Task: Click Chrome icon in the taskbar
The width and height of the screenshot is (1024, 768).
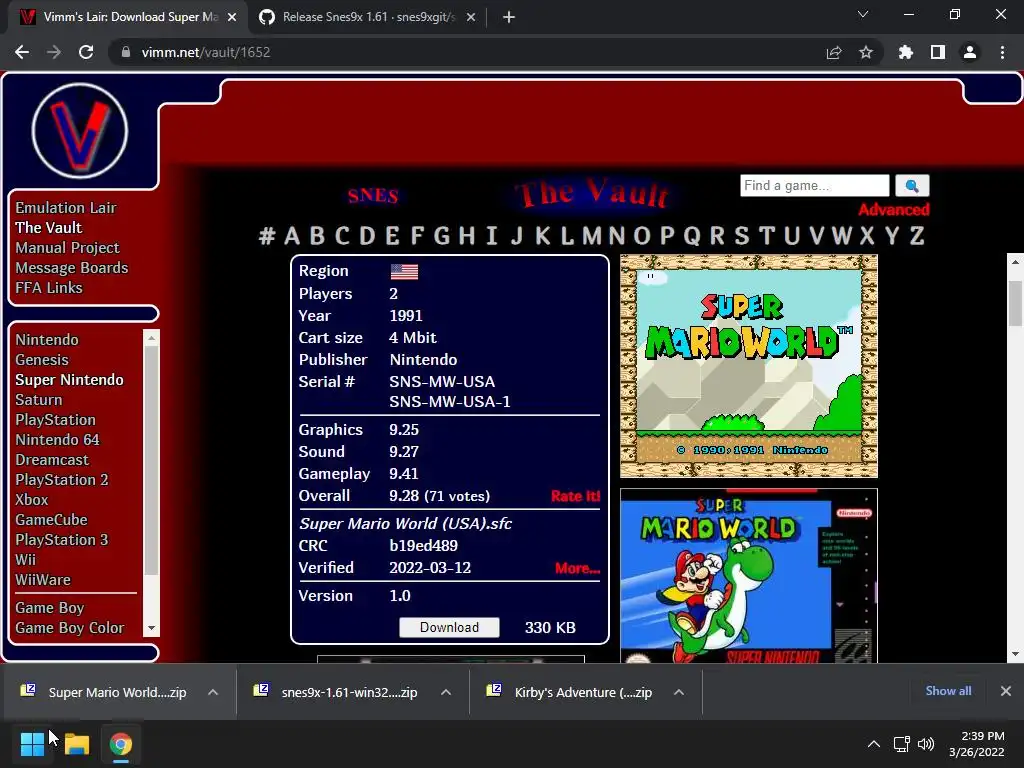Action: click(x=121, y=744)
